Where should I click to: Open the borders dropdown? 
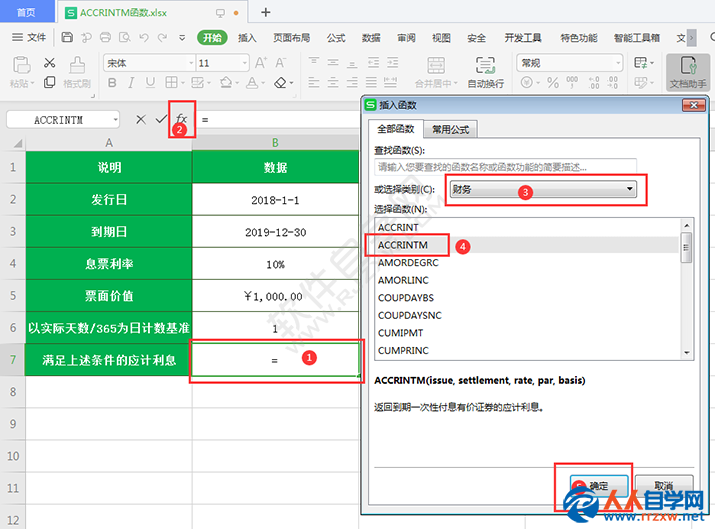pyautogui.click(x=182, y=83)
